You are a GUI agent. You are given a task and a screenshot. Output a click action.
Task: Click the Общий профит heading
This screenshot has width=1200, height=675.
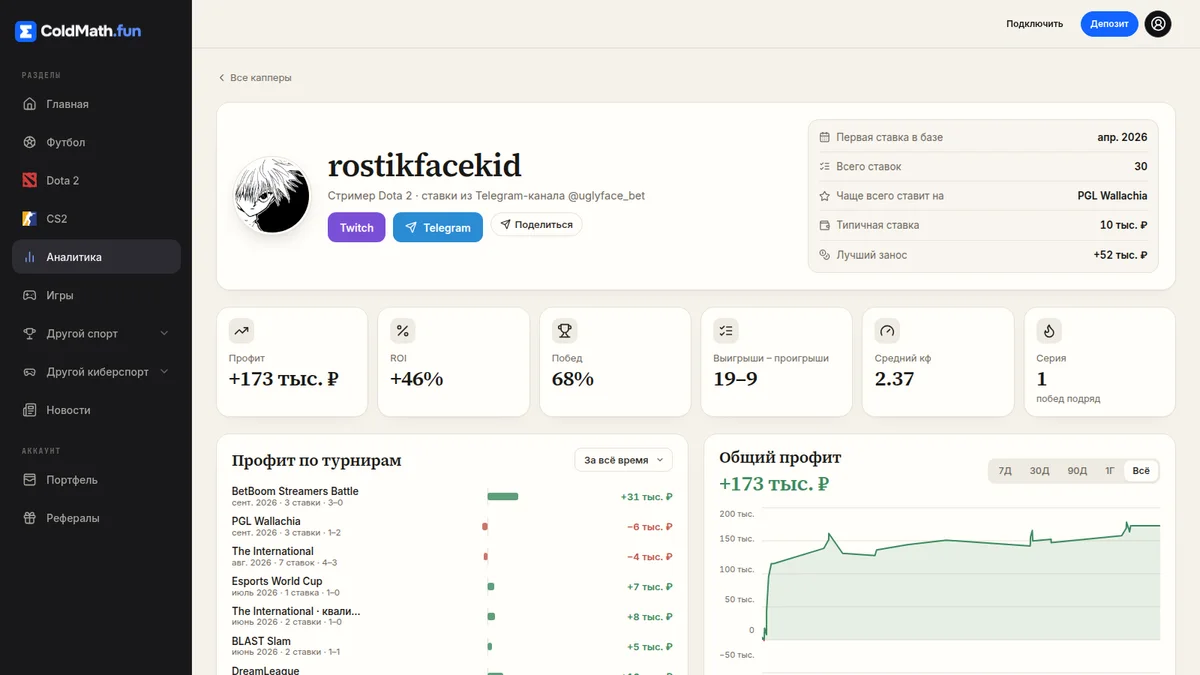coord(780,457)
